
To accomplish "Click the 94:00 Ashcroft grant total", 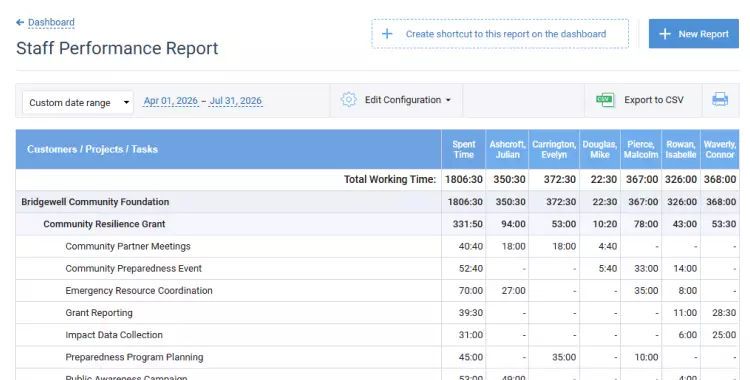I will pos(513,224).
